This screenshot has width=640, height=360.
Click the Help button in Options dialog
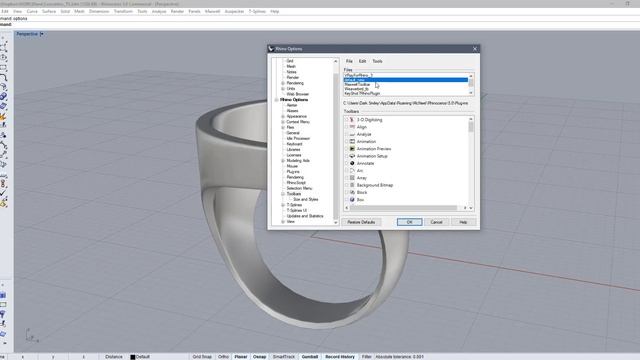tap(463, 222)
